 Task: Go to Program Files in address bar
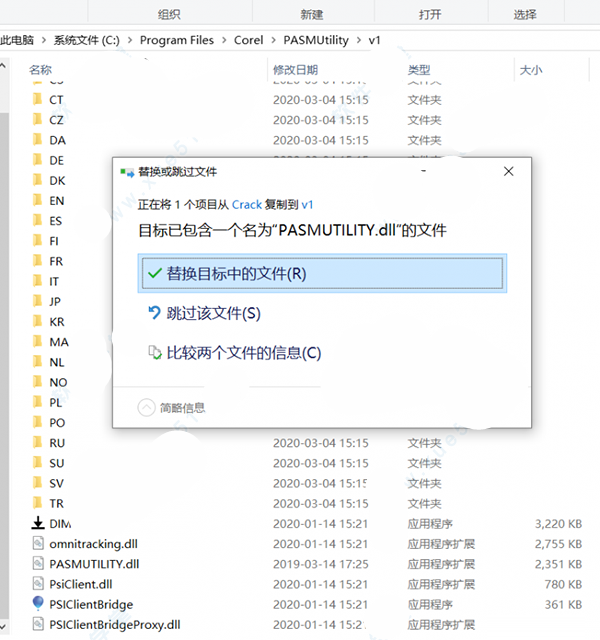177,40
